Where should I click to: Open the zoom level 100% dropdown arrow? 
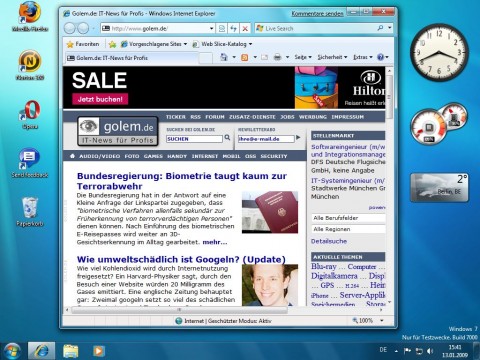382,321
